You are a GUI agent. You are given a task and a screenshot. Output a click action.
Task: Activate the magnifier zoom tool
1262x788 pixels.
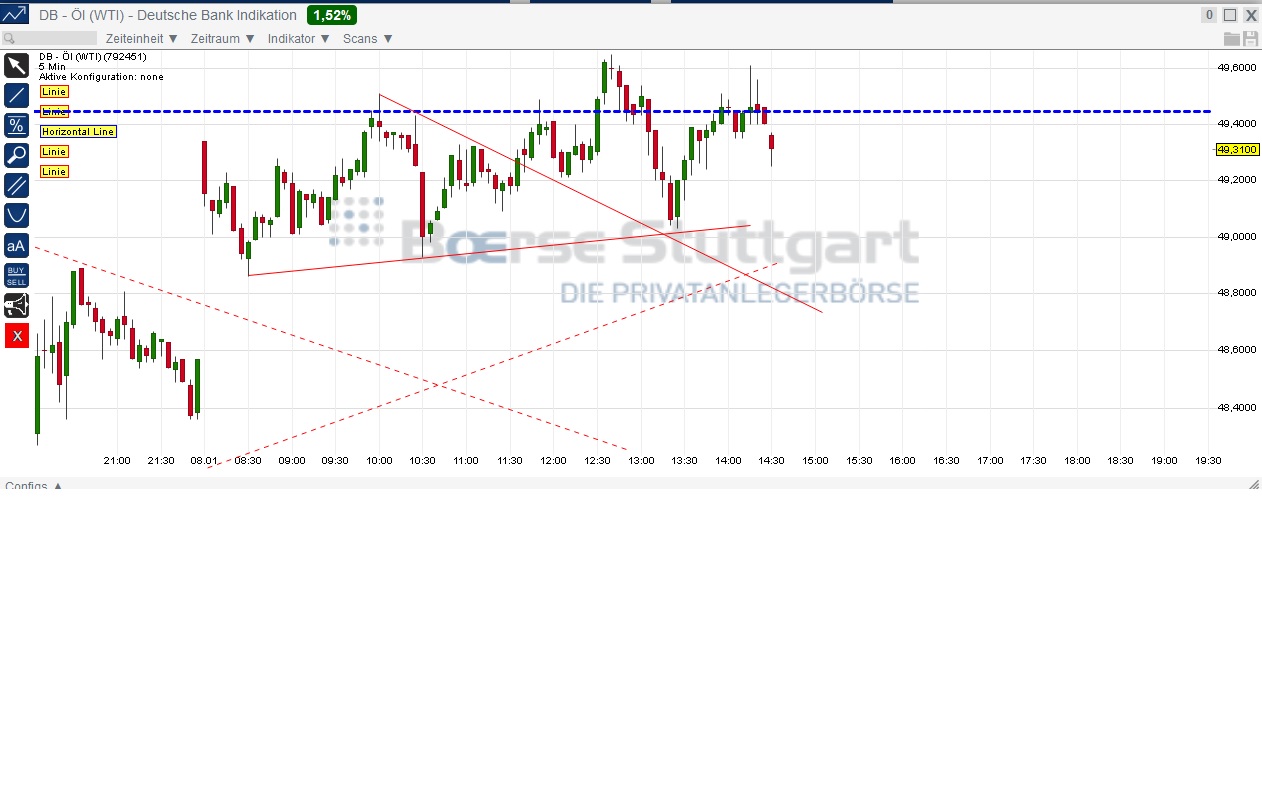17,155
